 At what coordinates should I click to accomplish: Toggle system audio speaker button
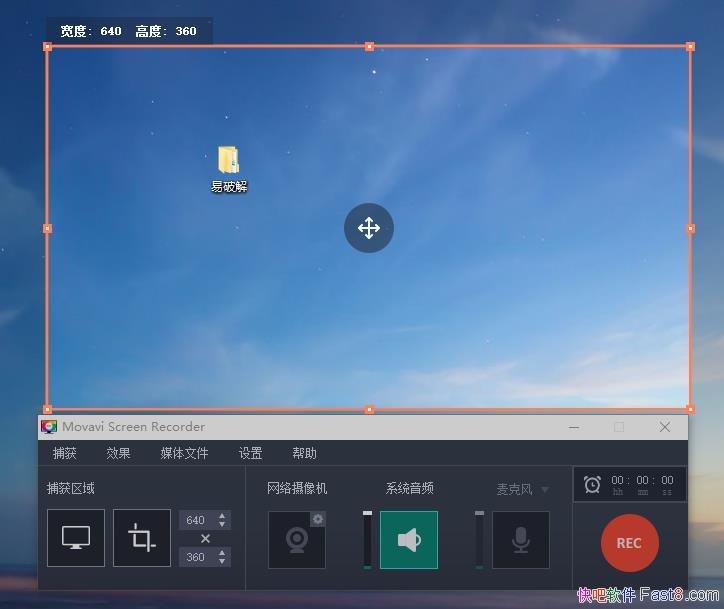pyautogui.click(x=409, y=540)
